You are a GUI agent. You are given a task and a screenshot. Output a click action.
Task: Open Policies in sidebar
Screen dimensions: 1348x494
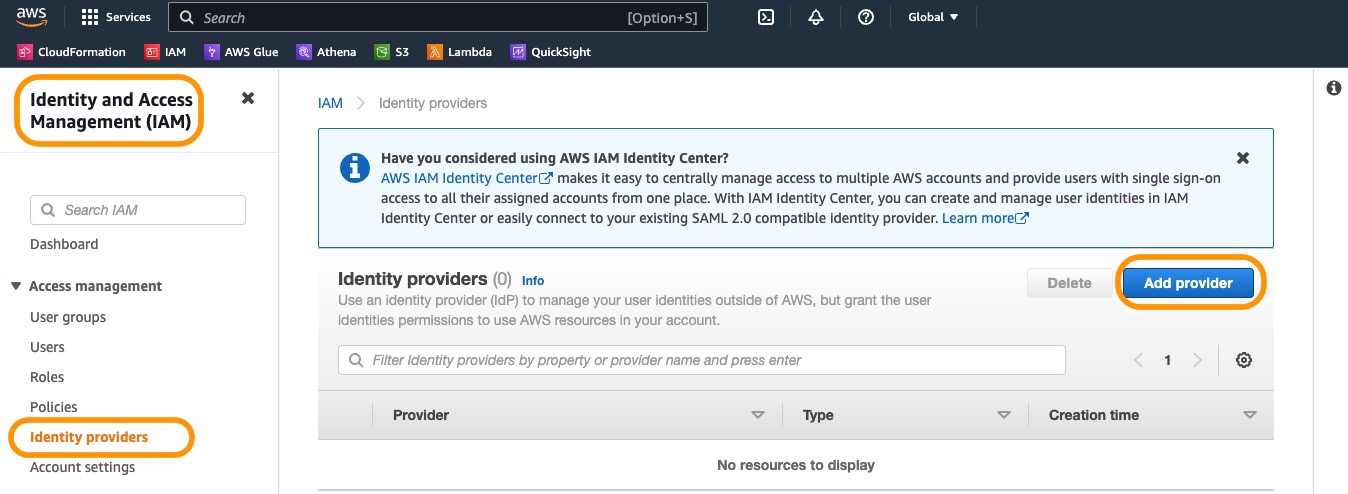54,407
